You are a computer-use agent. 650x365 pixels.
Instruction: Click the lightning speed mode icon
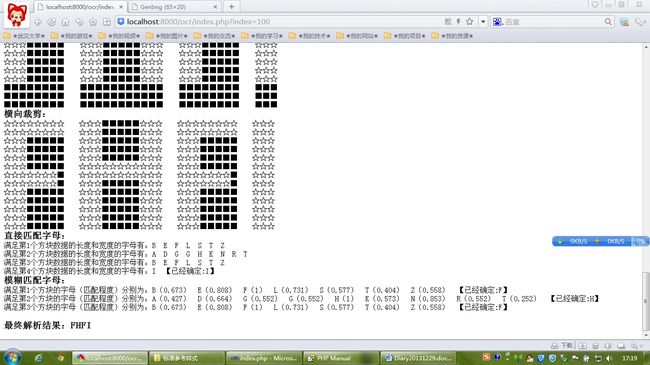coord(458,21)
